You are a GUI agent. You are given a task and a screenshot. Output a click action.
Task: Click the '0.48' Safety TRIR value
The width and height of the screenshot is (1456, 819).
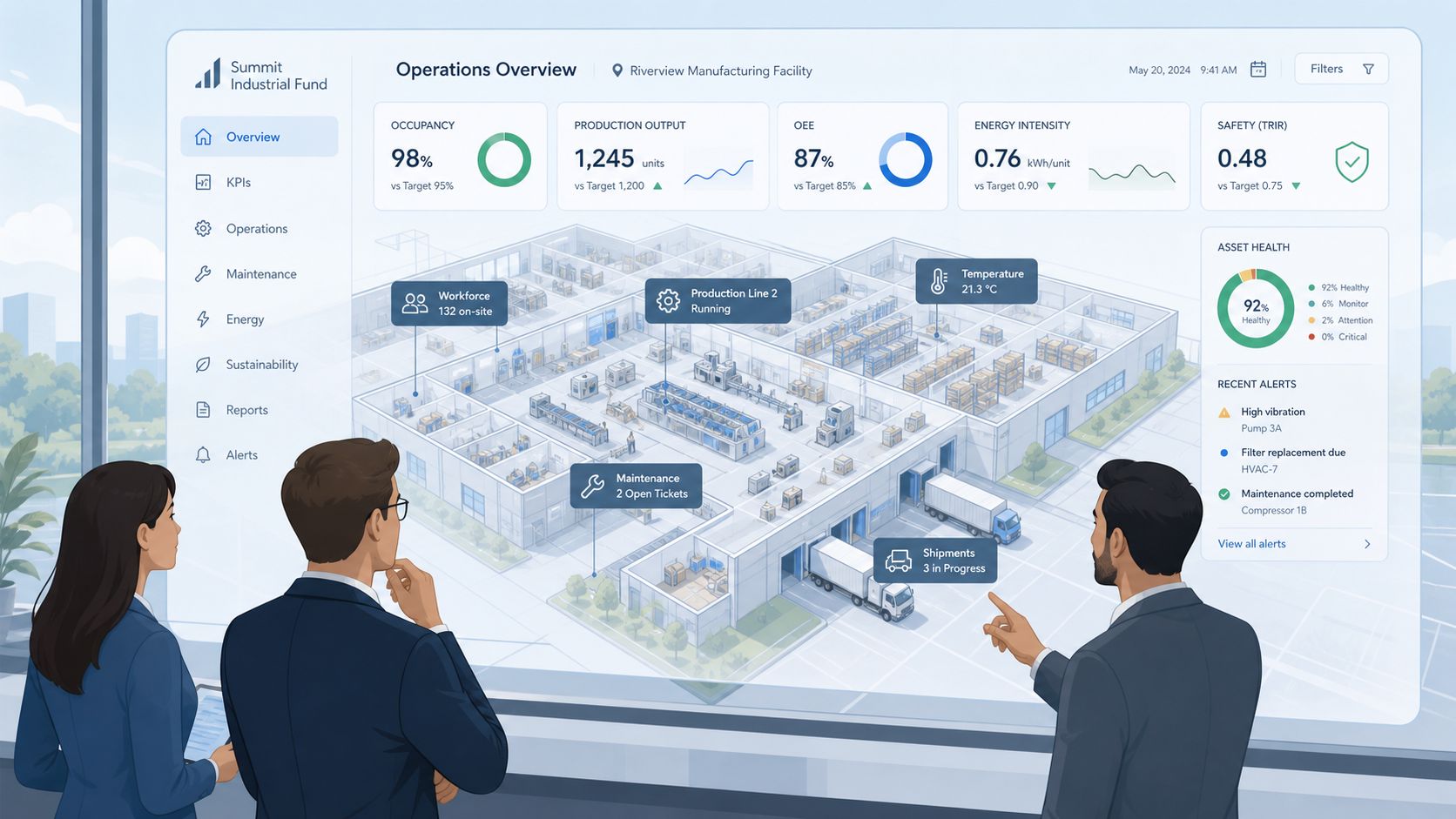(1242, 158)
